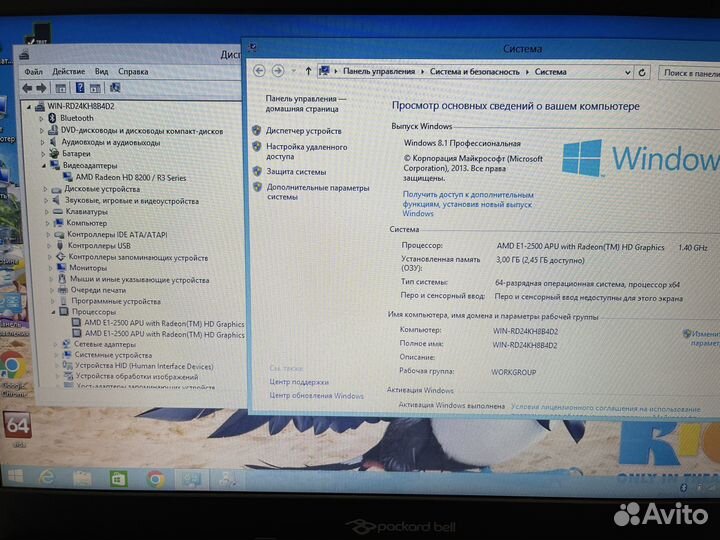Click back button in Система window
Image resolution: width=720 pixels, height=540 pixels.
[259, 71]
